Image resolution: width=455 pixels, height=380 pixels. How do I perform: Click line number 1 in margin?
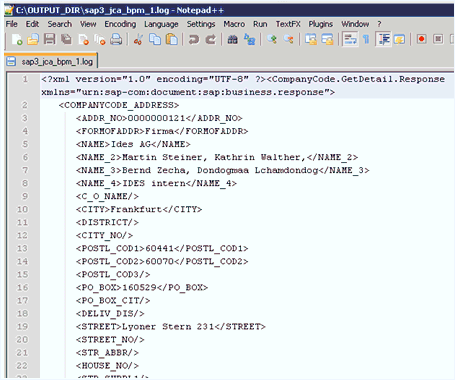25,79
